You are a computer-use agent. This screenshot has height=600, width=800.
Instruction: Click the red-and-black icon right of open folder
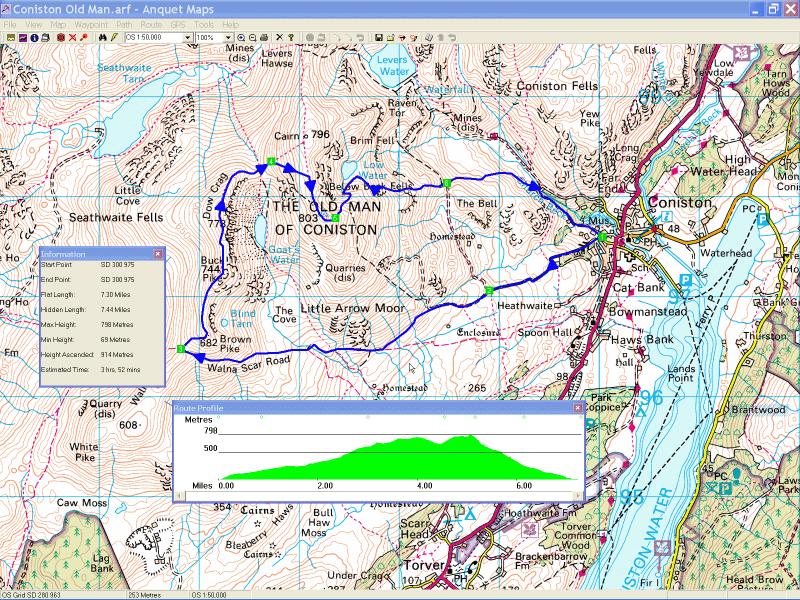pyautogui.click(x=402, y=37)
